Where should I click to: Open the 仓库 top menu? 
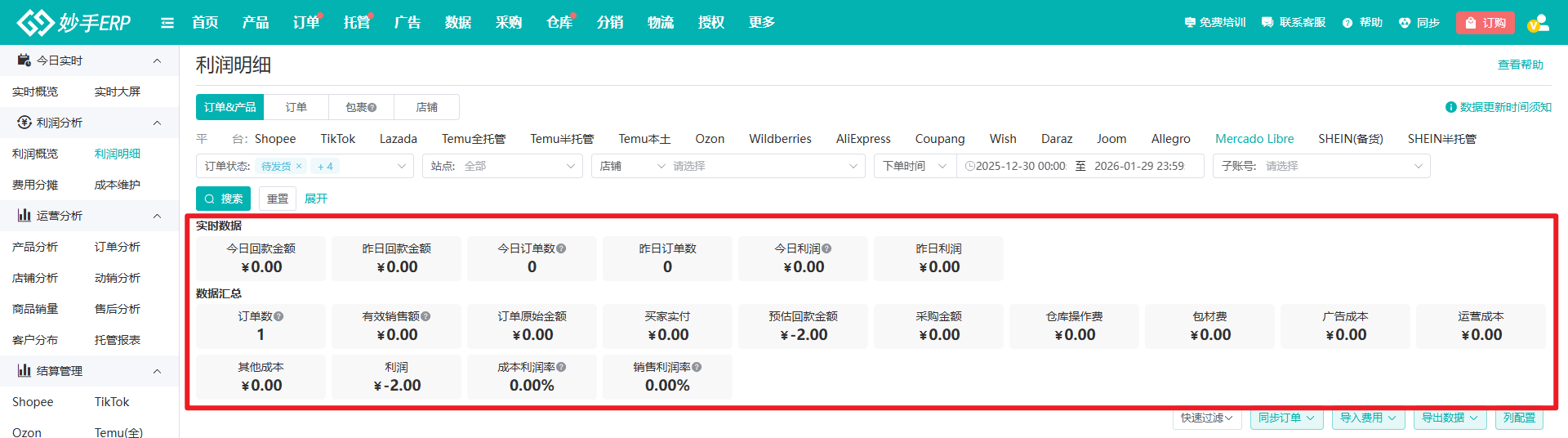pyautogui.click(x=559, y=23)
